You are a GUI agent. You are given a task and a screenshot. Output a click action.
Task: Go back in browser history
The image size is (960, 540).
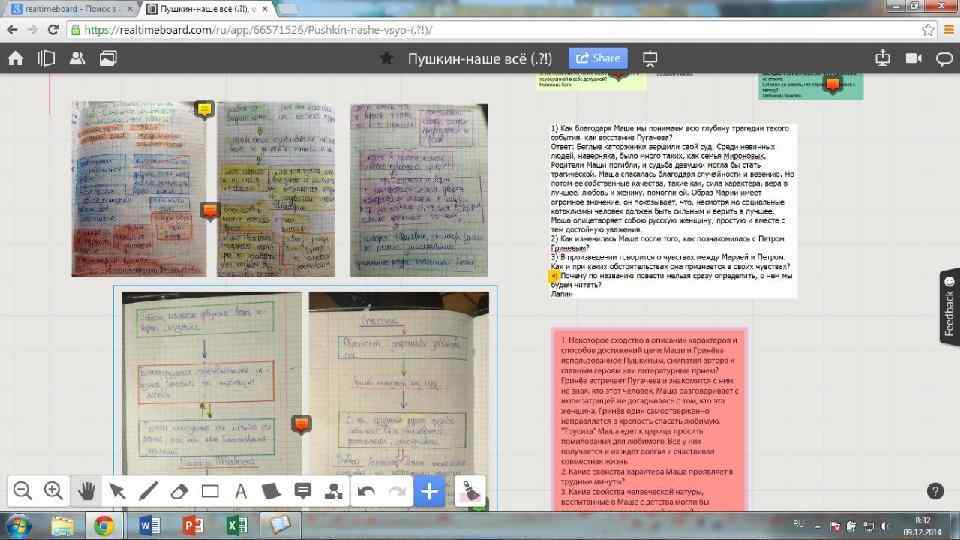(12, 30)
